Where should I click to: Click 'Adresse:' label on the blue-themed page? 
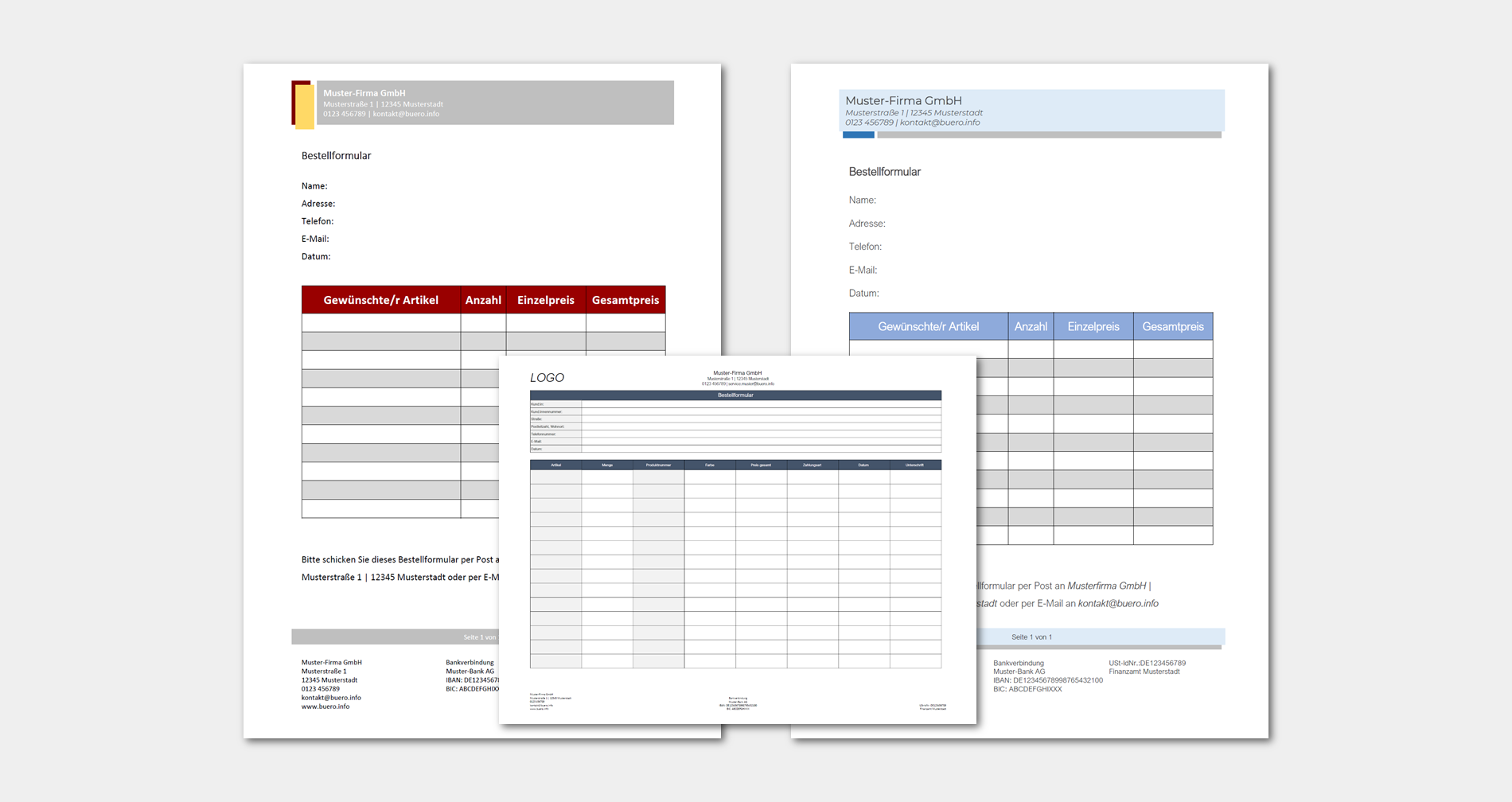coord(867,224)
